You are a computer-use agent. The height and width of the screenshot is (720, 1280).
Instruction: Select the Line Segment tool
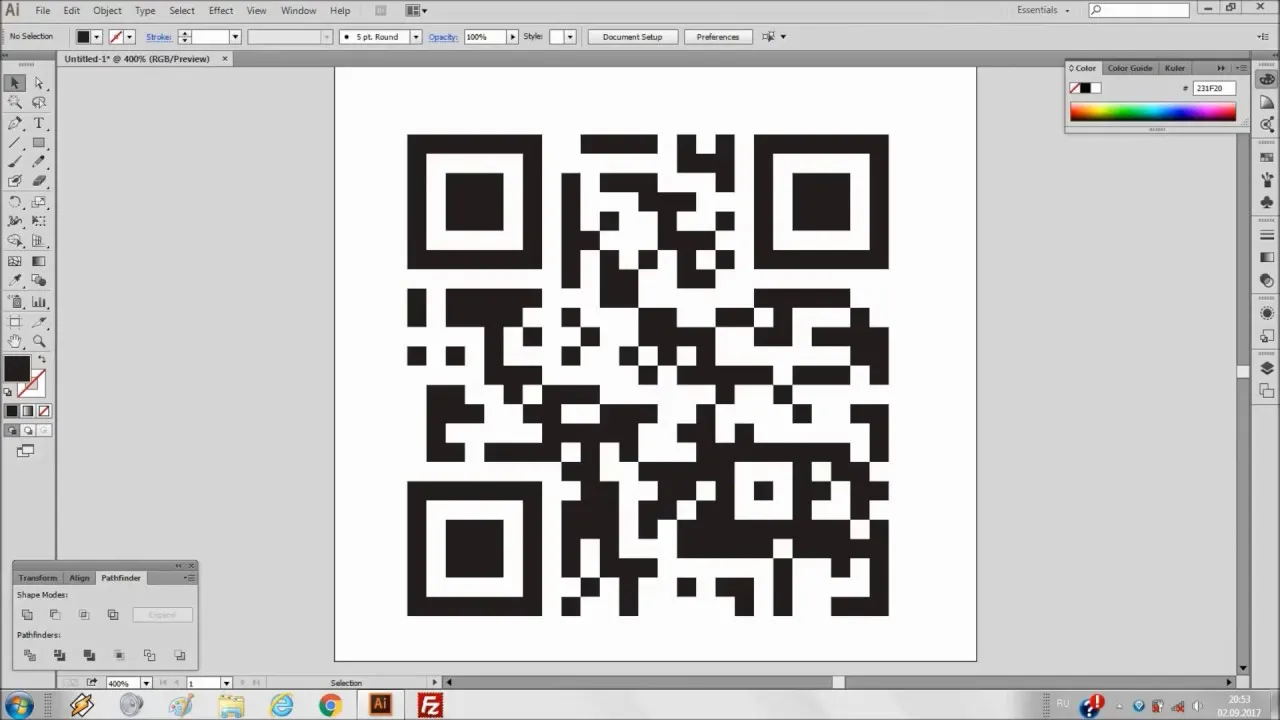coord(15,142)
